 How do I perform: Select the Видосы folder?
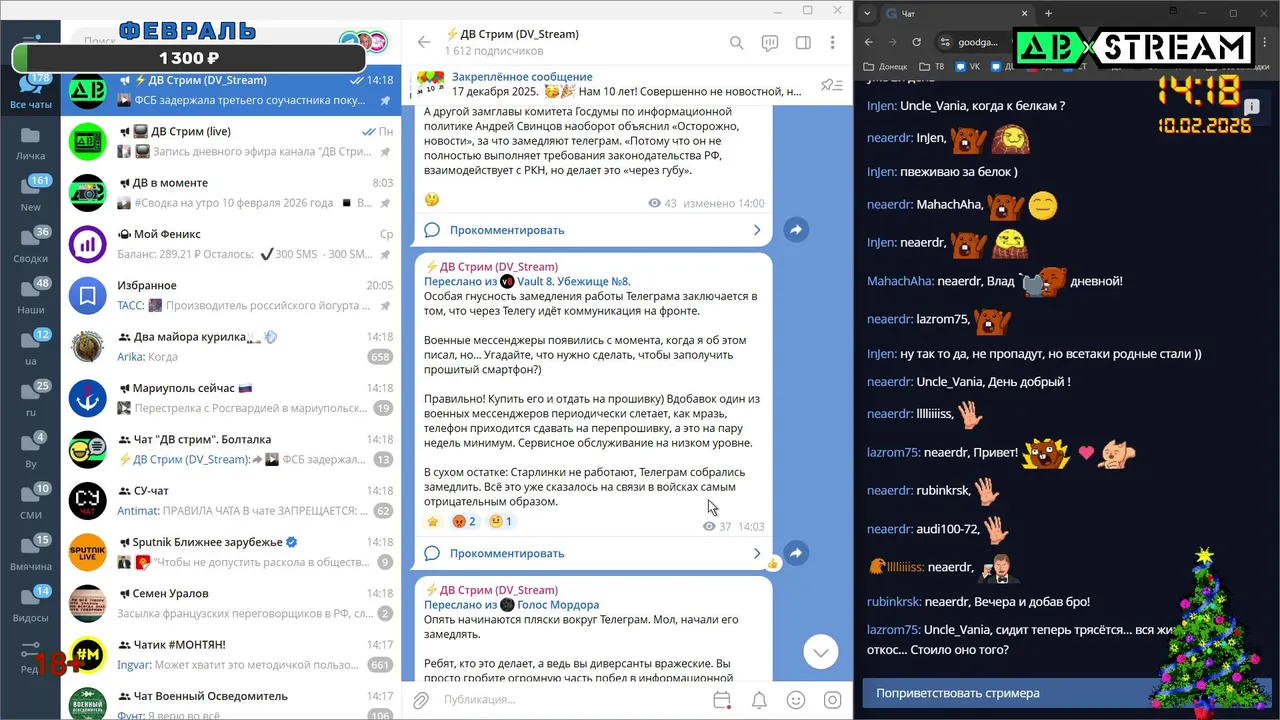[x=31, y=604]
